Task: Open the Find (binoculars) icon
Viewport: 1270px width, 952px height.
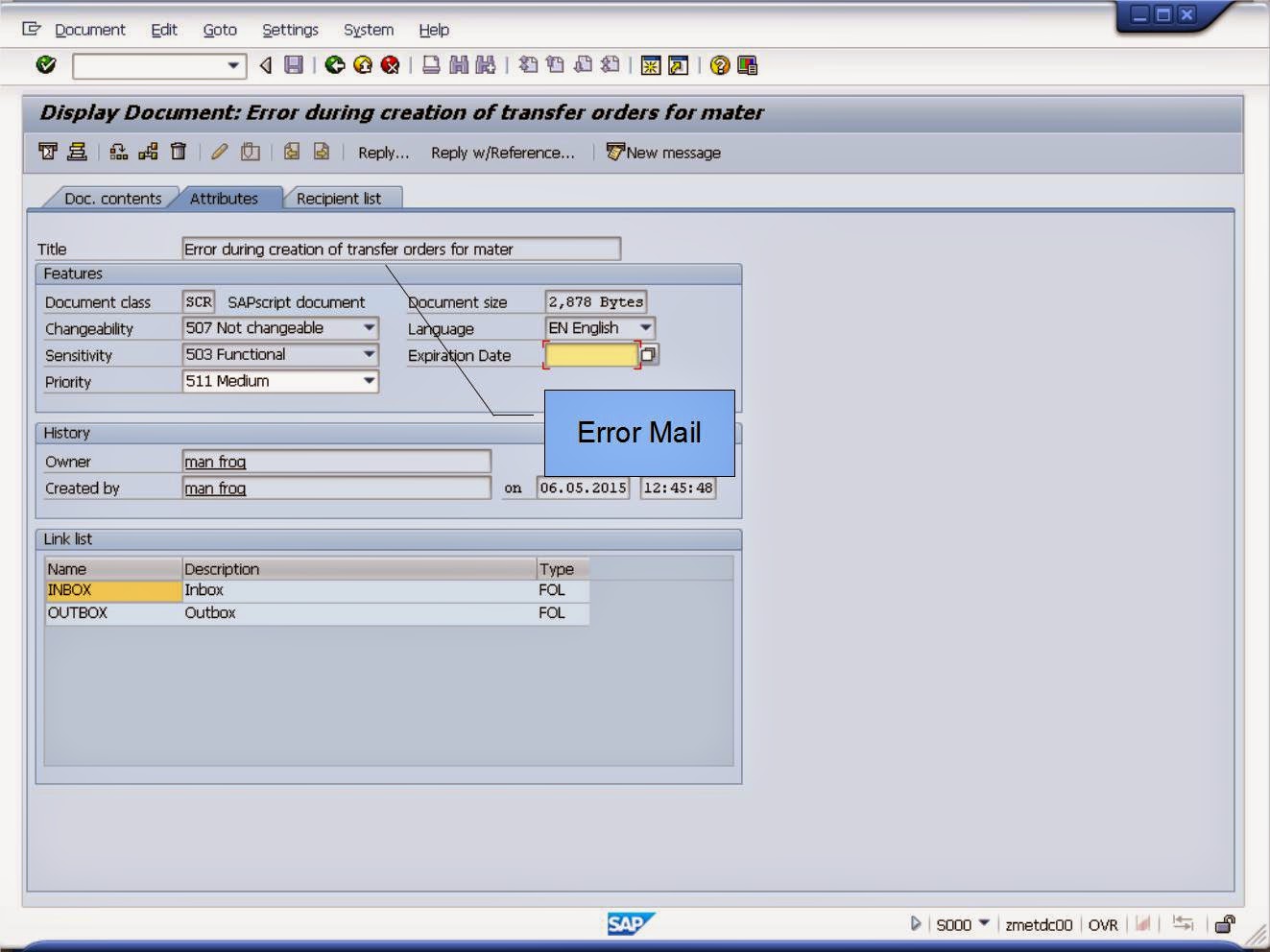Action: 461,65
